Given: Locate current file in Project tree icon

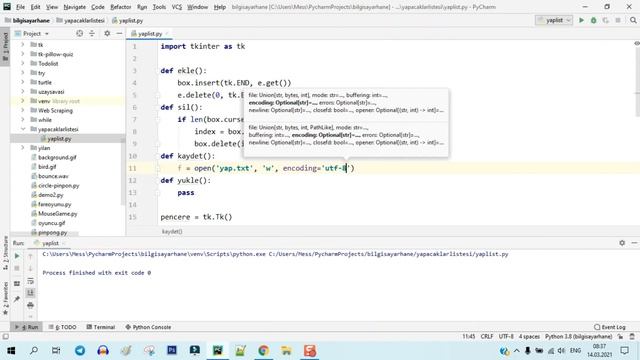Looking at the screenshot, I should pos(80,33).
